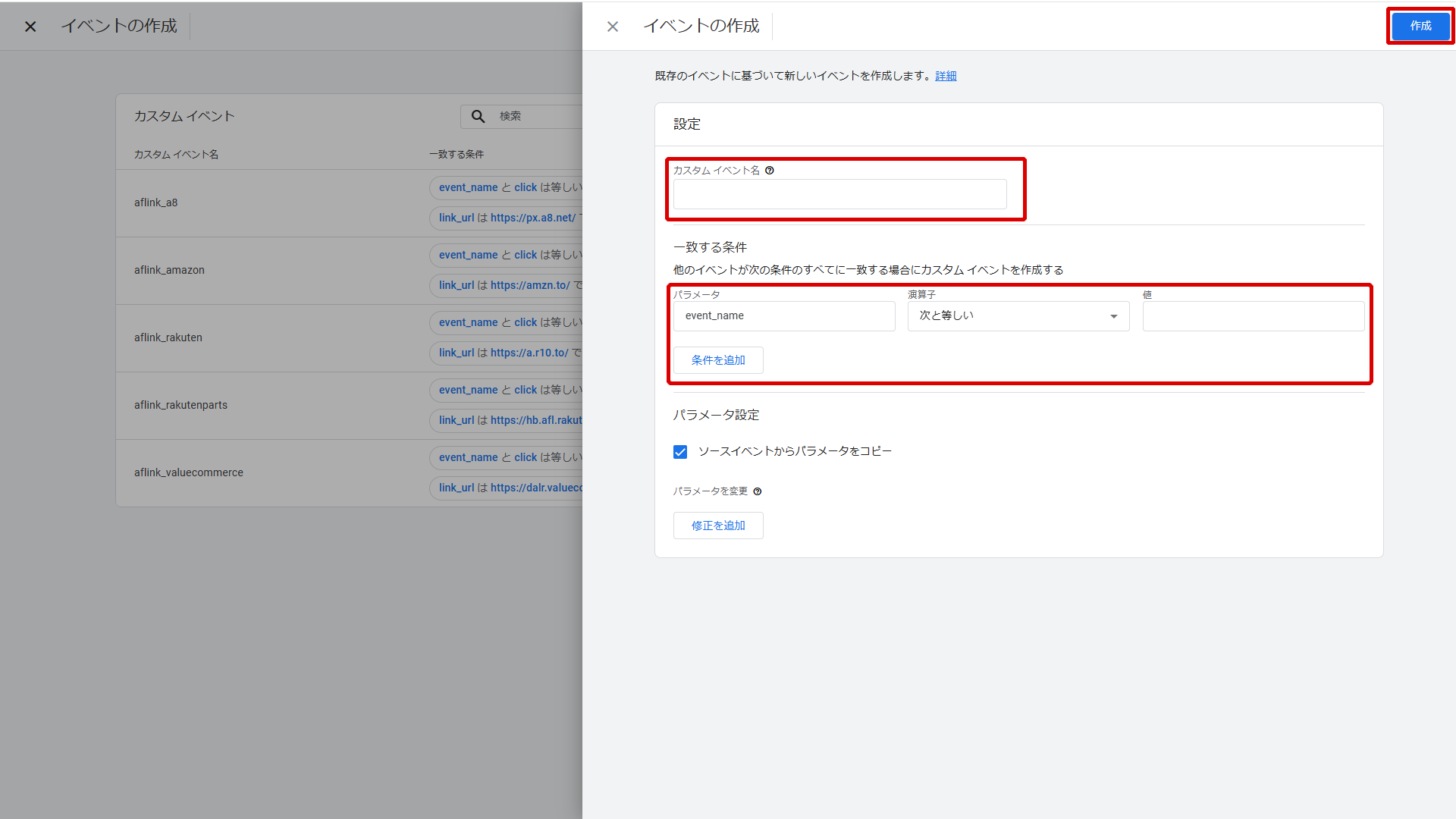
Task: Click the 作成 create button
Action: point(1420,26)
